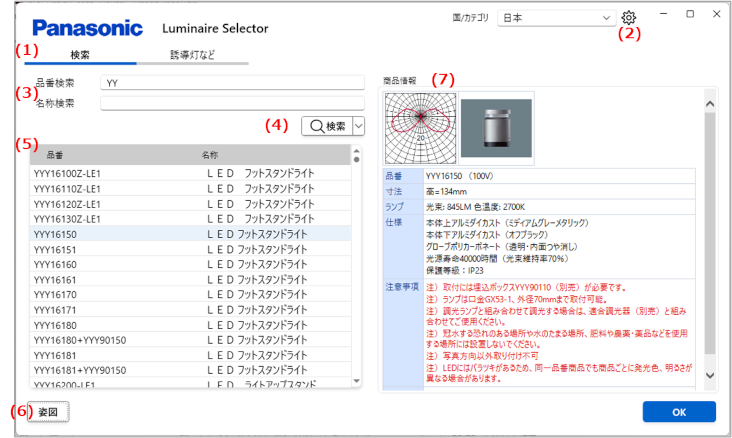Select YYY16100Z-LE1 in the product list
Screen dimensions: 732x438
click(x=67, y=173)
